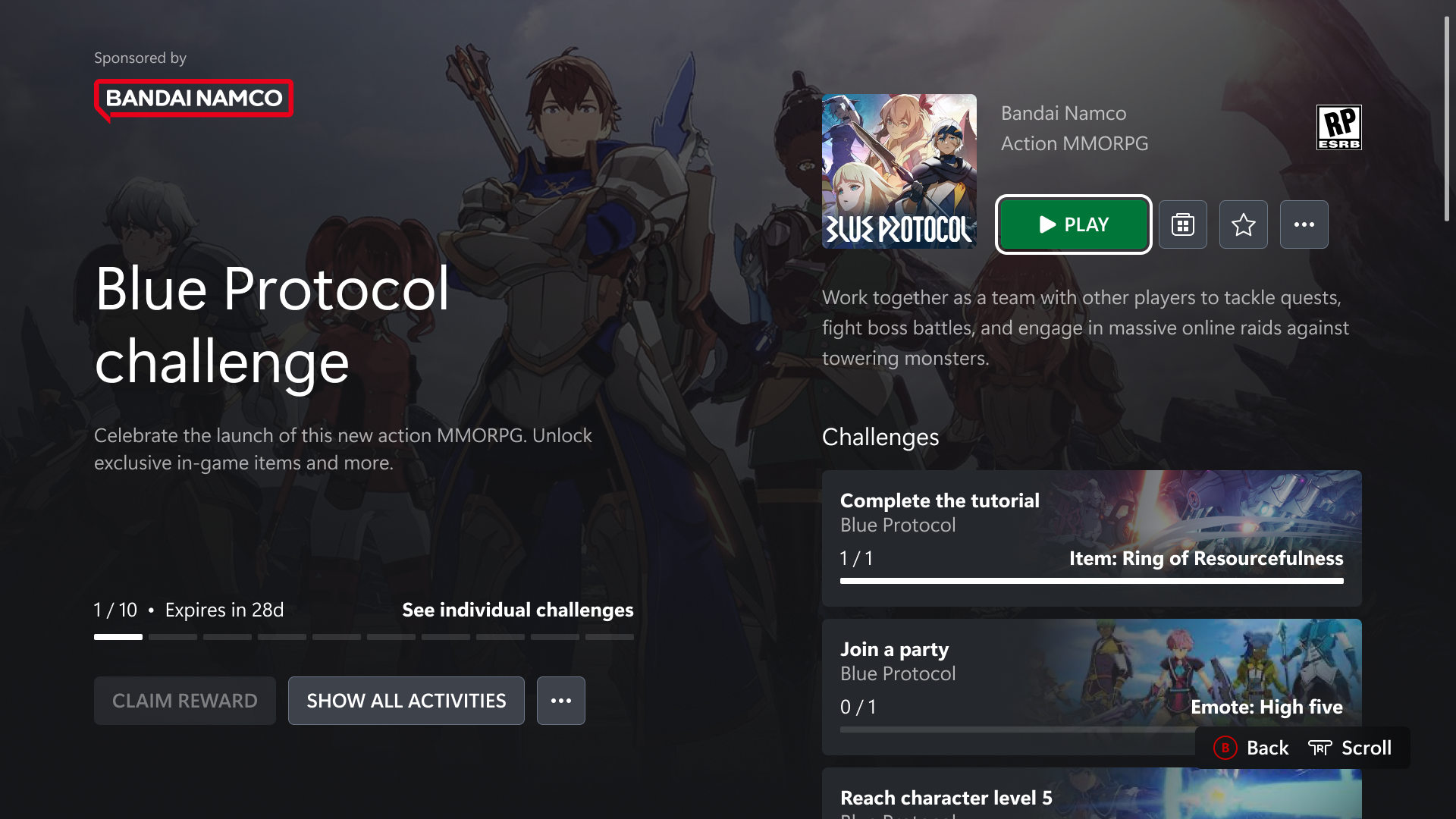Select See individual challenges link
Viewport: 1456px width, 819px height.
(x=517, y=610)
